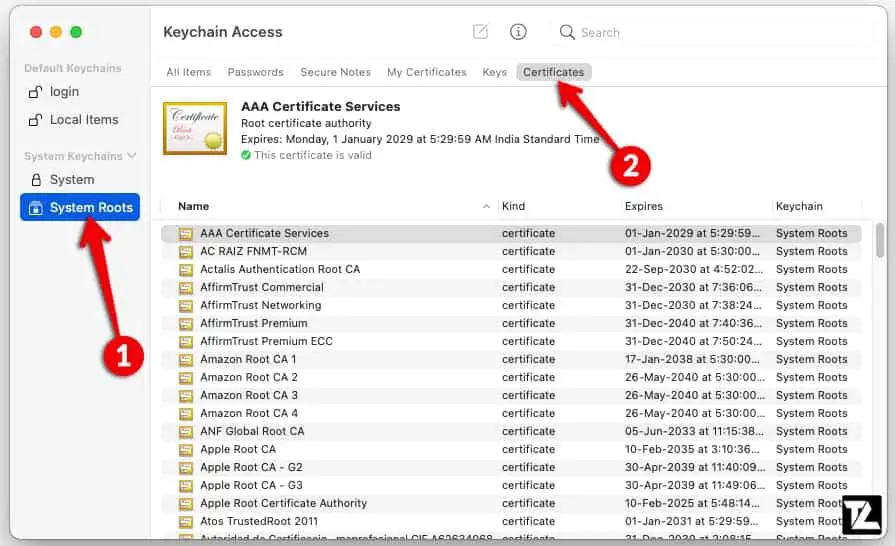Click the AAA Certificate Services row icon

click(x=186, y=234)
